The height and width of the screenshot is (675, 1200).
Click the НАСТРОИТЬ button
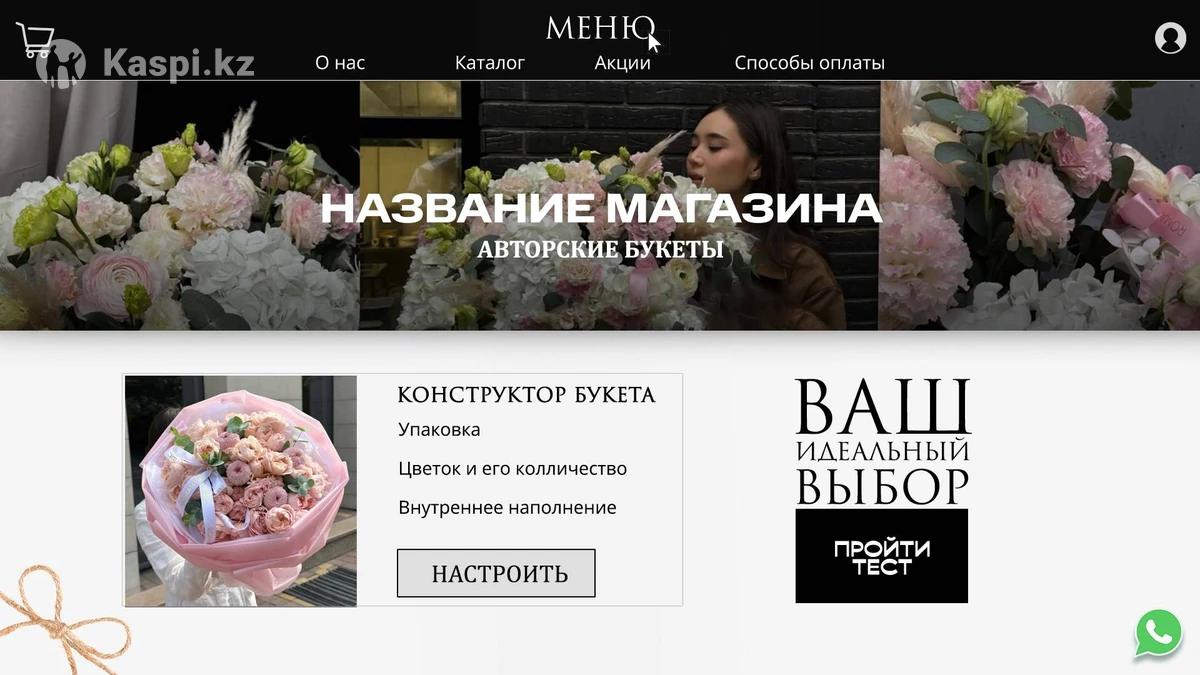[496, 573]
